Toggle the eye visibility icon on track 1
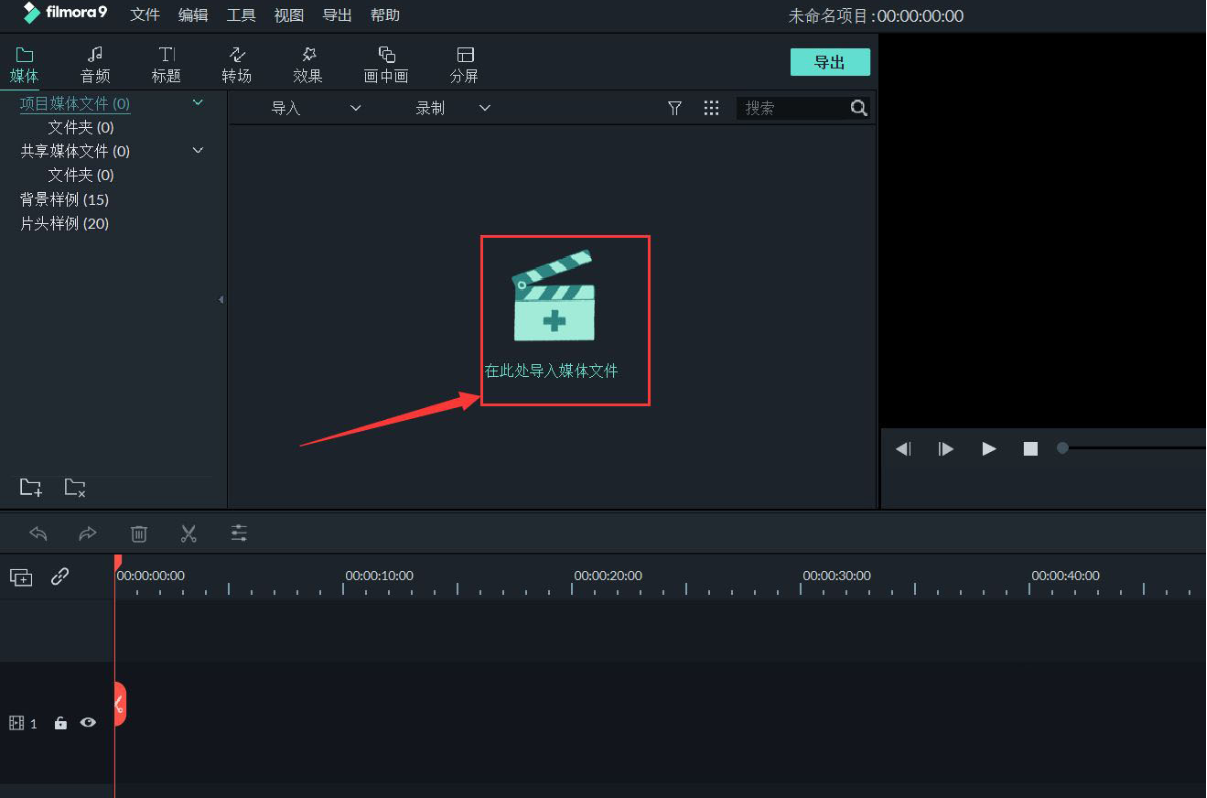 pos(88,722)
